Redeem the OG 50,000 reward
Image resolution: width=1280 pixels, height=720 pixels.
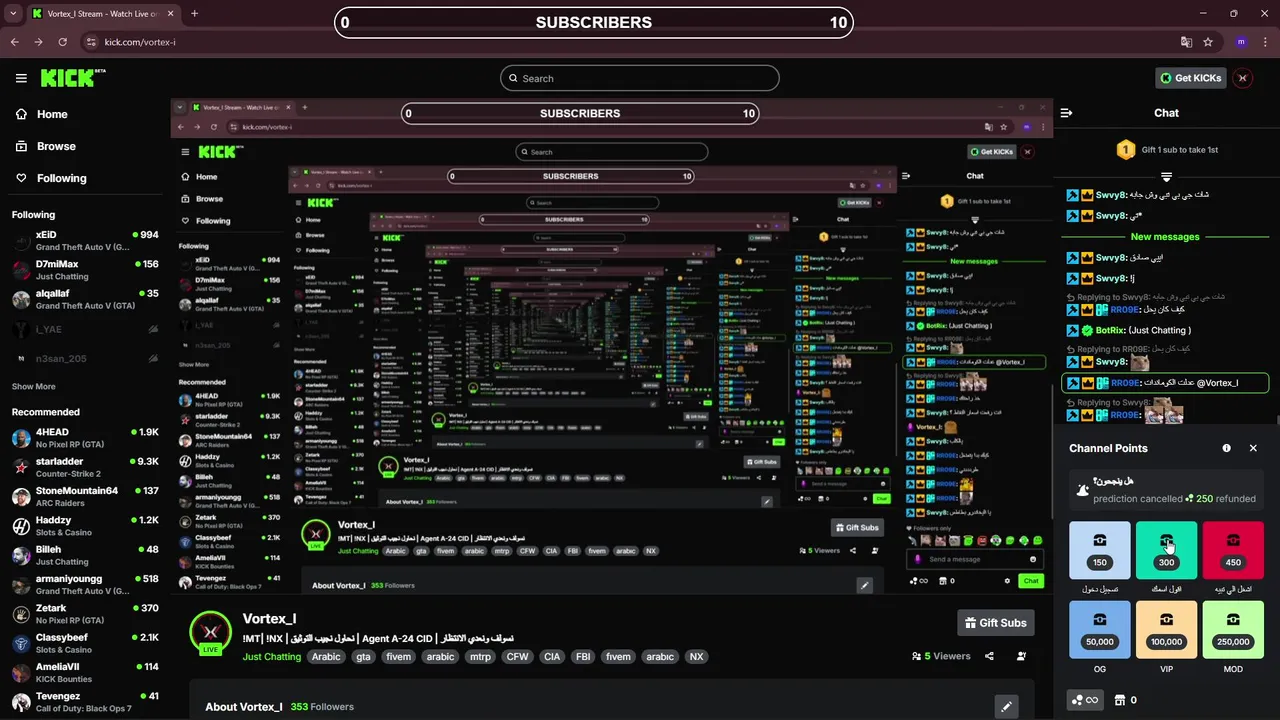[1100, 630]
